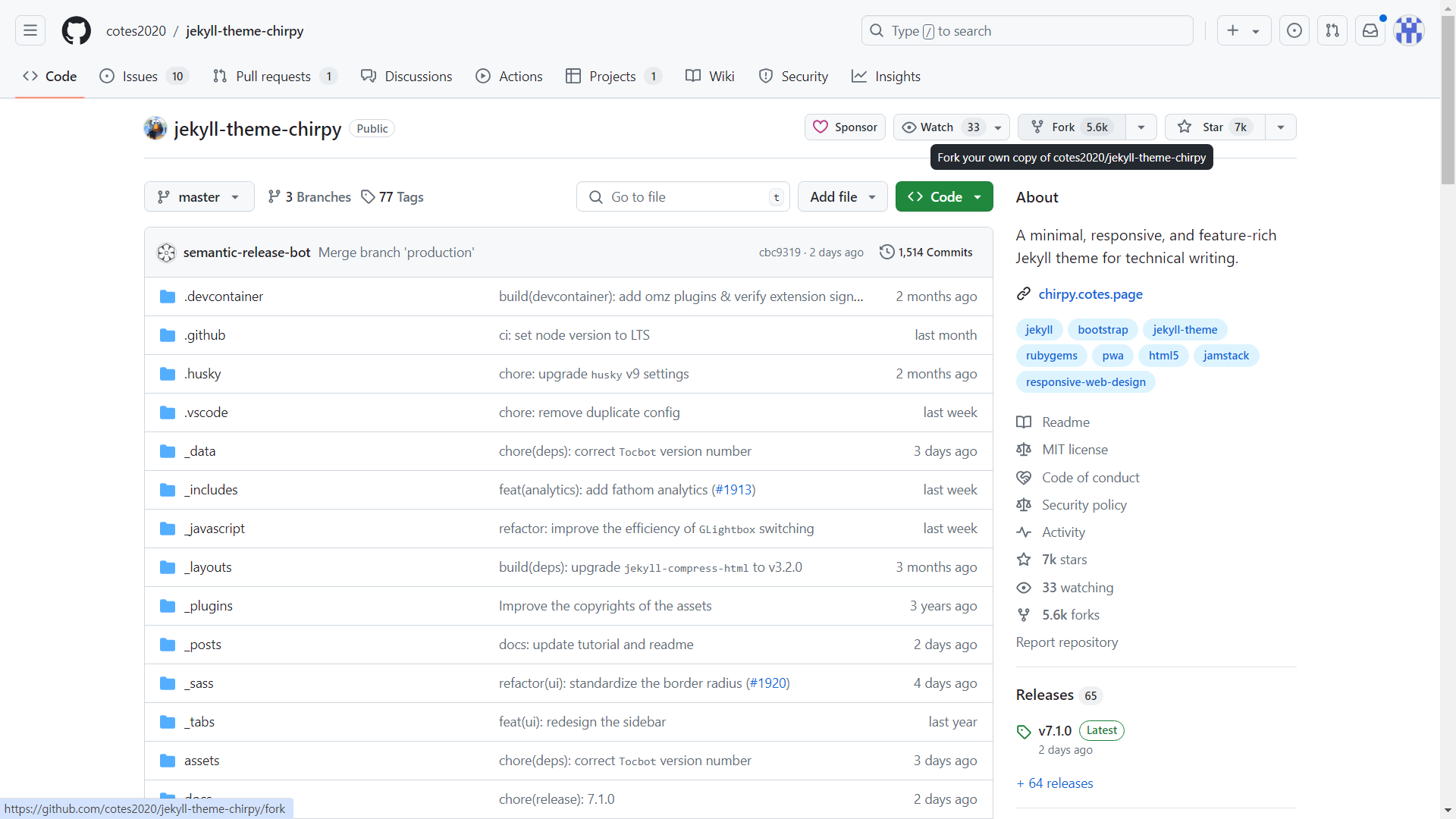Open the .devcontainer folder

coord(224,297)
